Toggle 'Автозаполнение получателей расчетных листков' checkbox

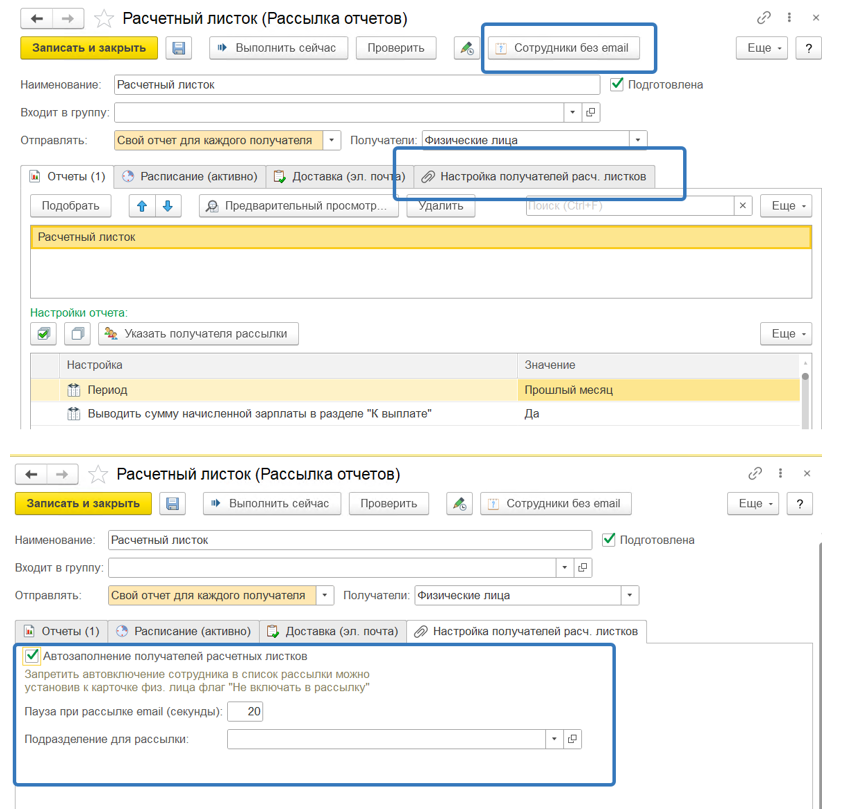point(32,655)
